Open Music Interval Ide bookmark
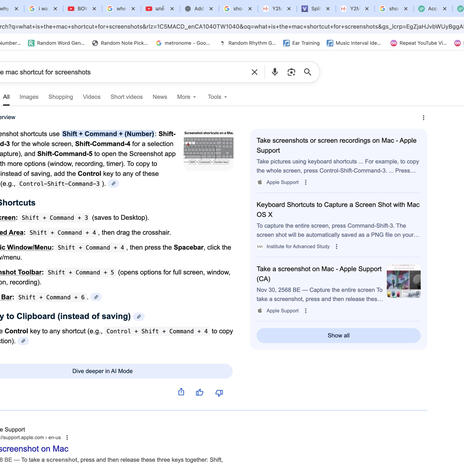Screen dimensions: 464x464 pos(354,43)
